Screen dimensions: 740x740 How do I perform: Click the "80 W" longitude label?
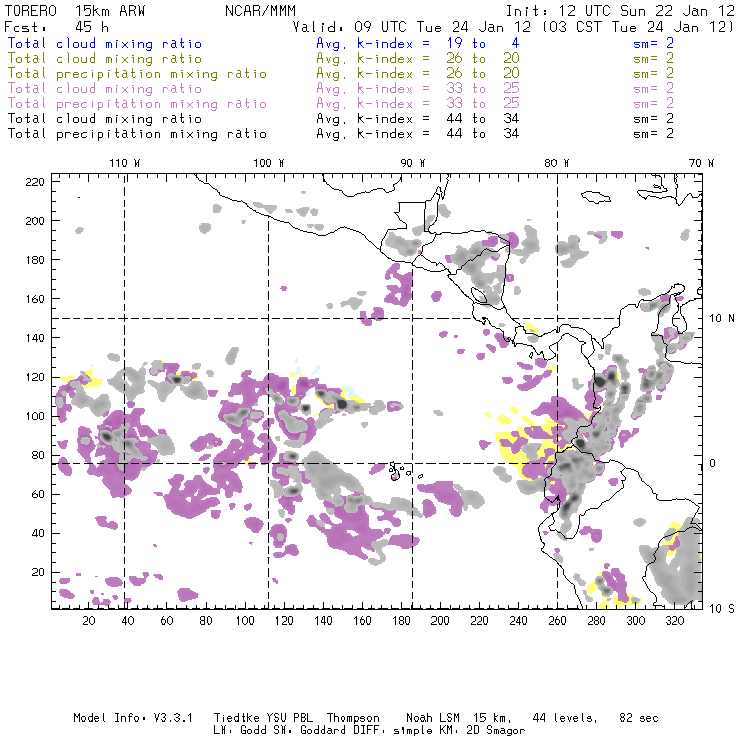556,163
